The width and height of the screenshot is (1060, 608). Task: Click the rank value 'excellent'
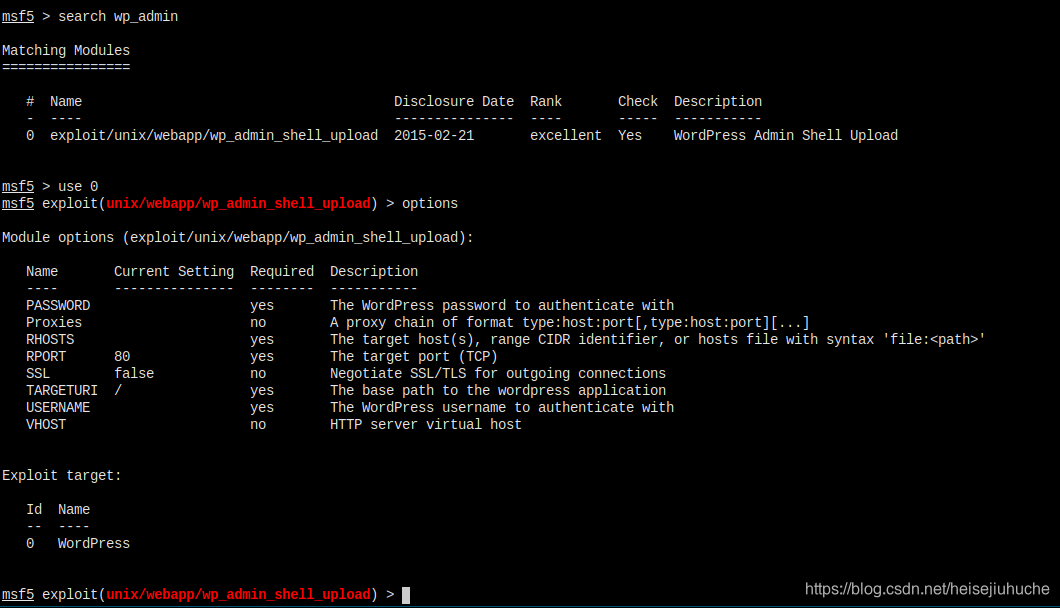566,136
